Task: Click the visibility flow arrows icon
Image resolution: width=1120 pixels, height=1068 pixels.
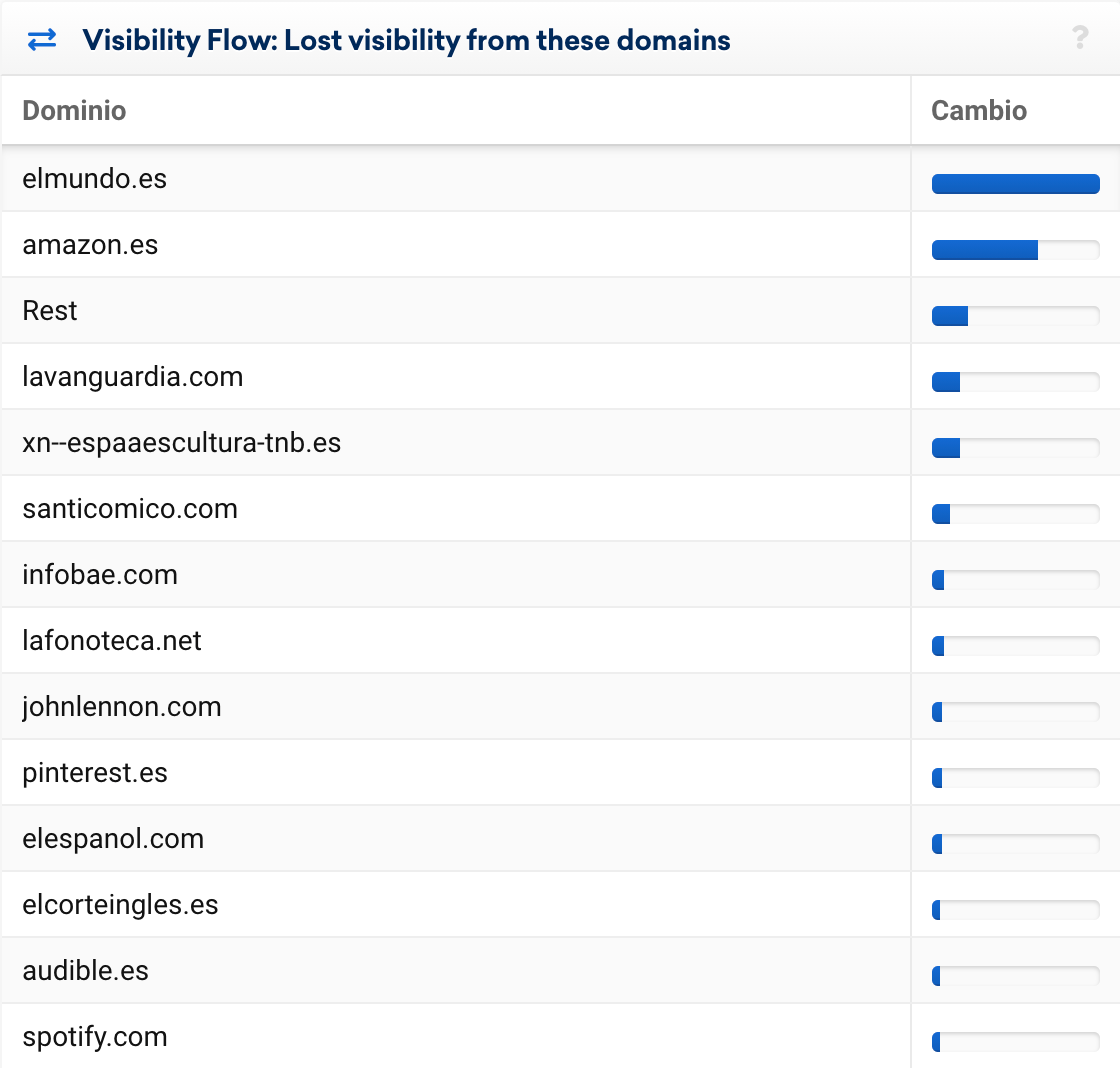Action: [x=42, y=40]
